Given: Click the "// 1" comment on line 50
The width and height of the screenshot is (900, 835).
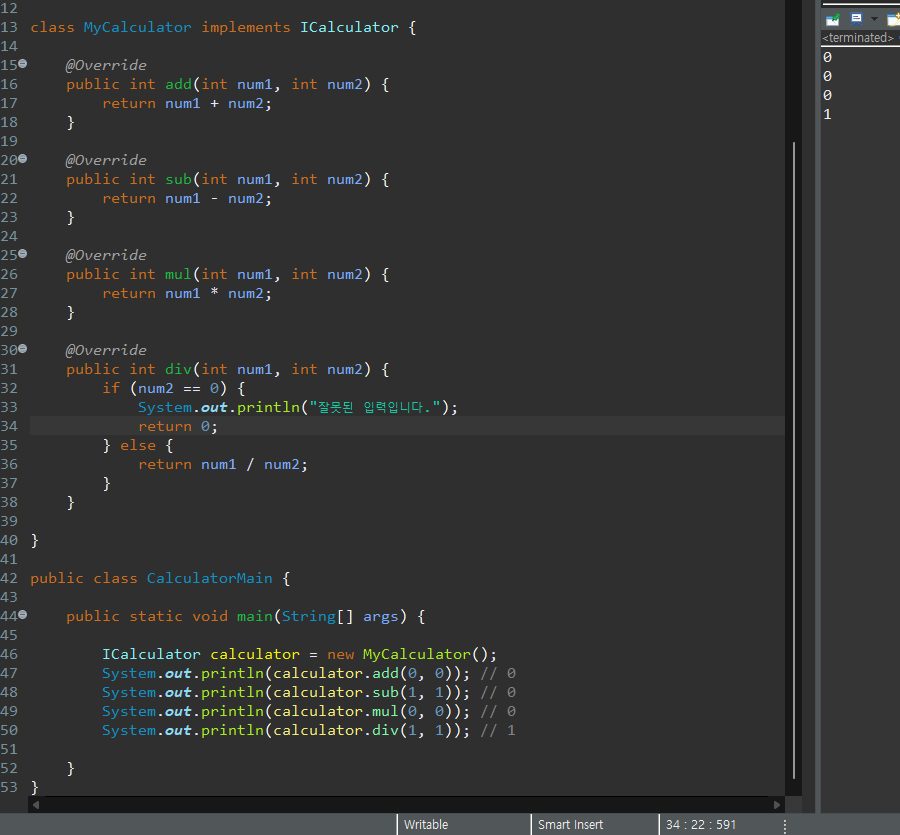Looking at the screenshot, I should coord(498,730).
